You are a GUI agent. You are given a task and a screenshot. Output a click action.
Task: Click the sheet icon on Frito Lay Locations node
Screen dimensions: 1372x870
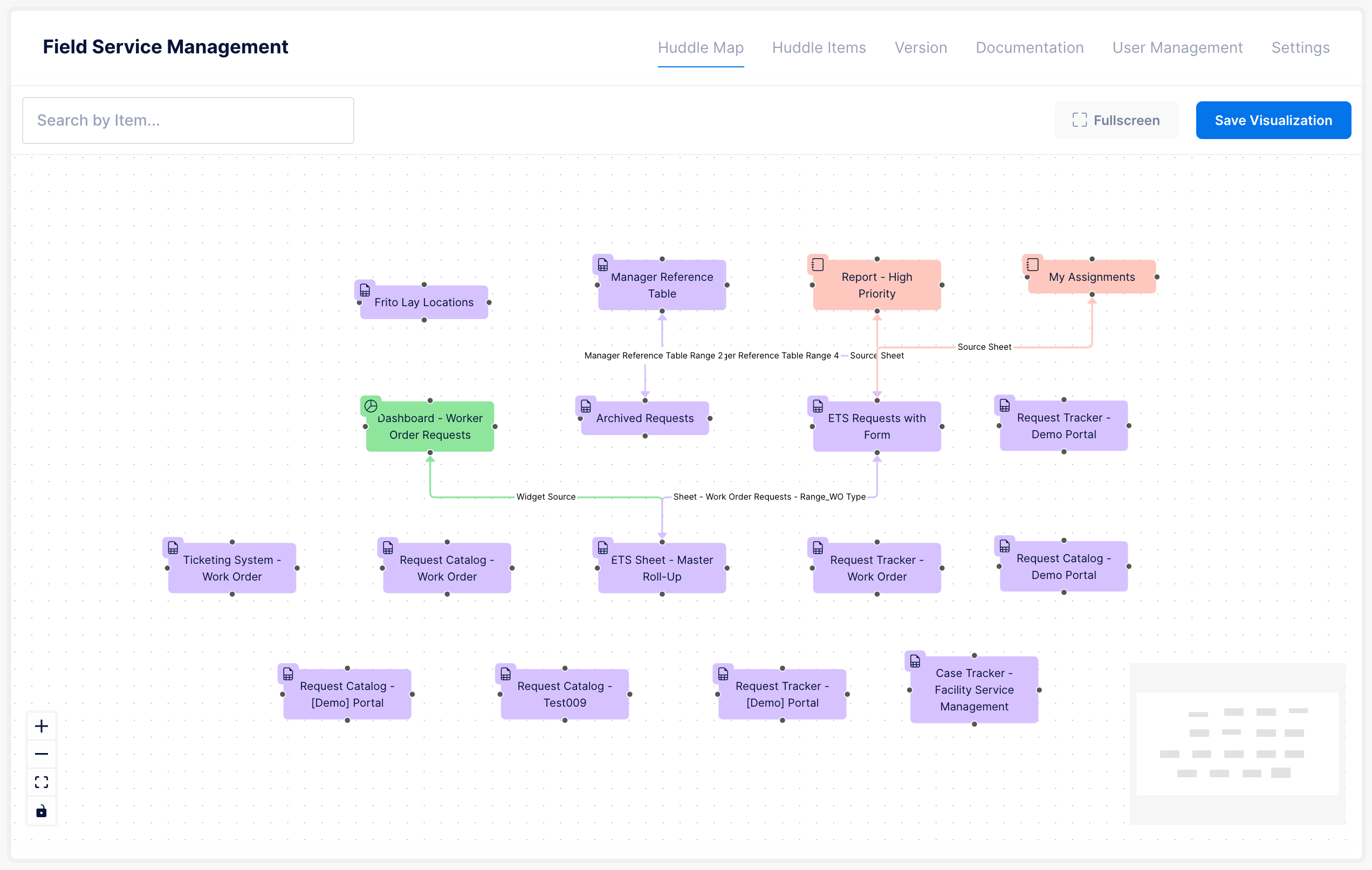tap(365, 289)
